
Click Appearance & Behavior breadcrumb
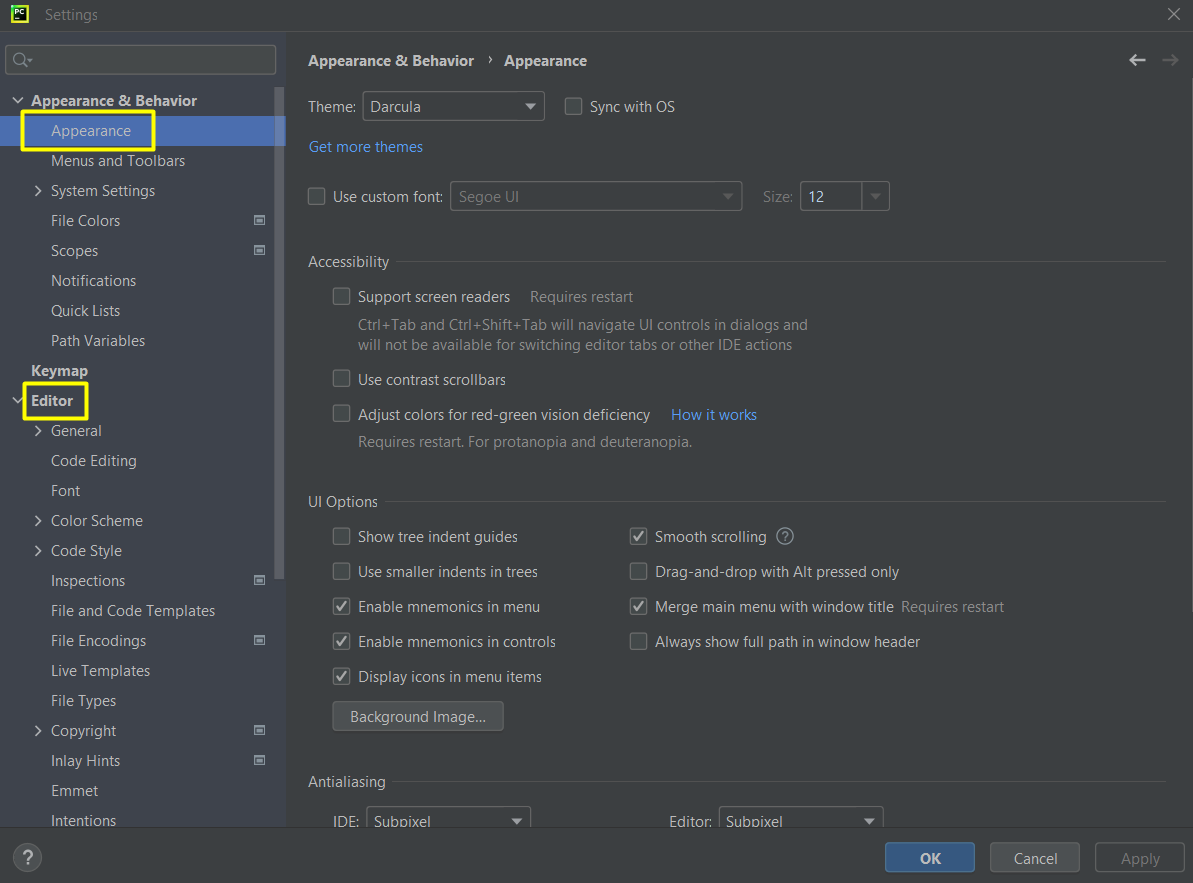coord(391,61)
